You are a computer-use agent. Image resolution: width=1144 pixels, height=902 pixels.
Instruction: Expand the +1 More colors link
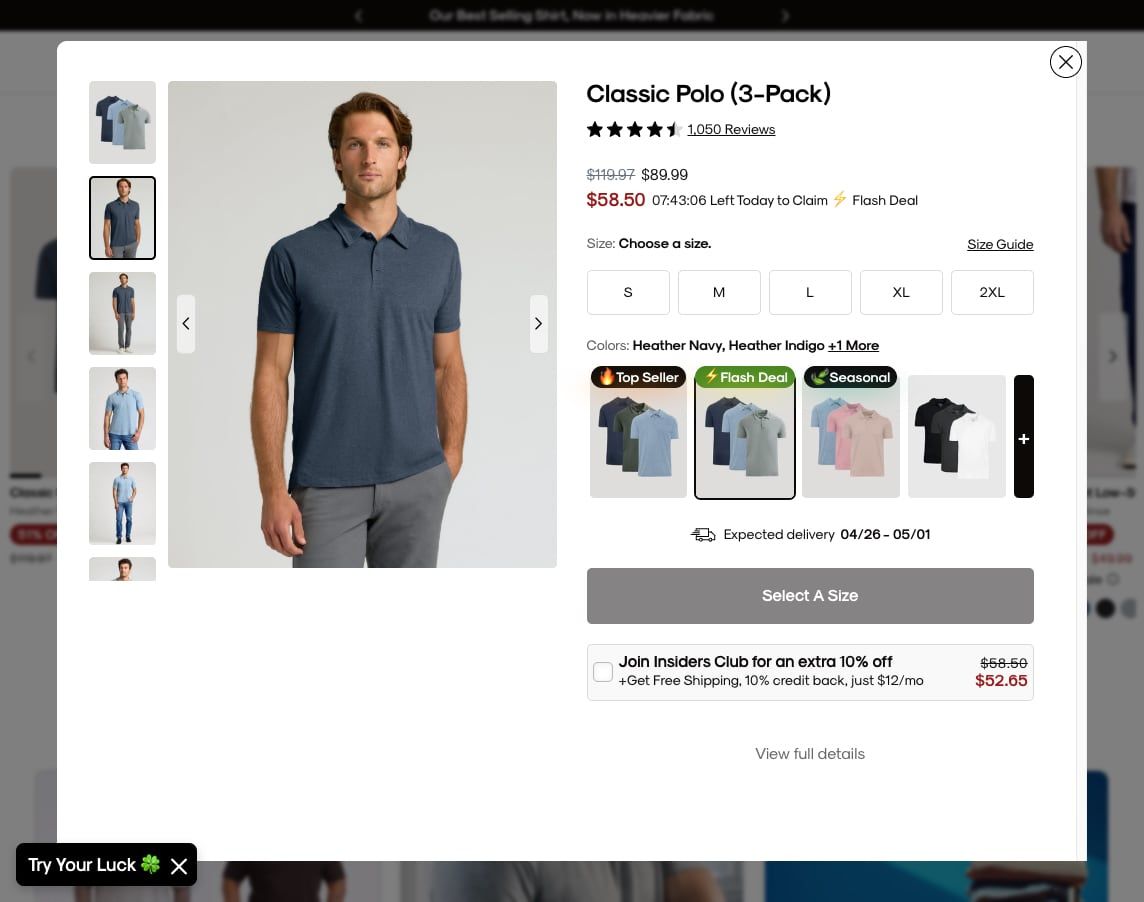[853, 345]
